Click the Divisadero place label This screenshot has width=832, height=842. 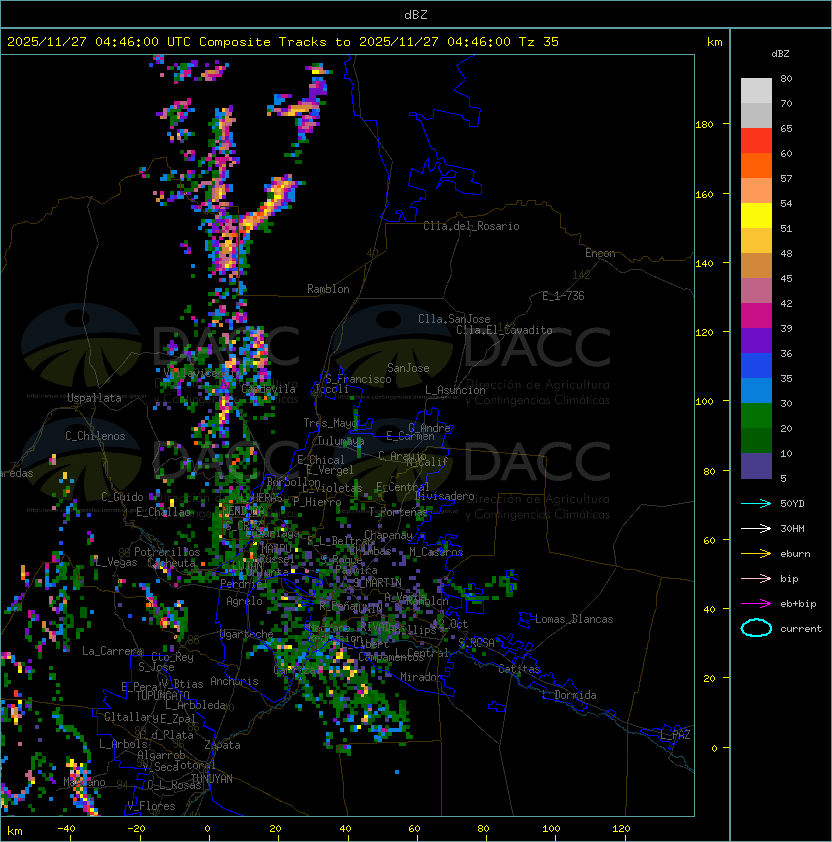click(x=444, y=496)
